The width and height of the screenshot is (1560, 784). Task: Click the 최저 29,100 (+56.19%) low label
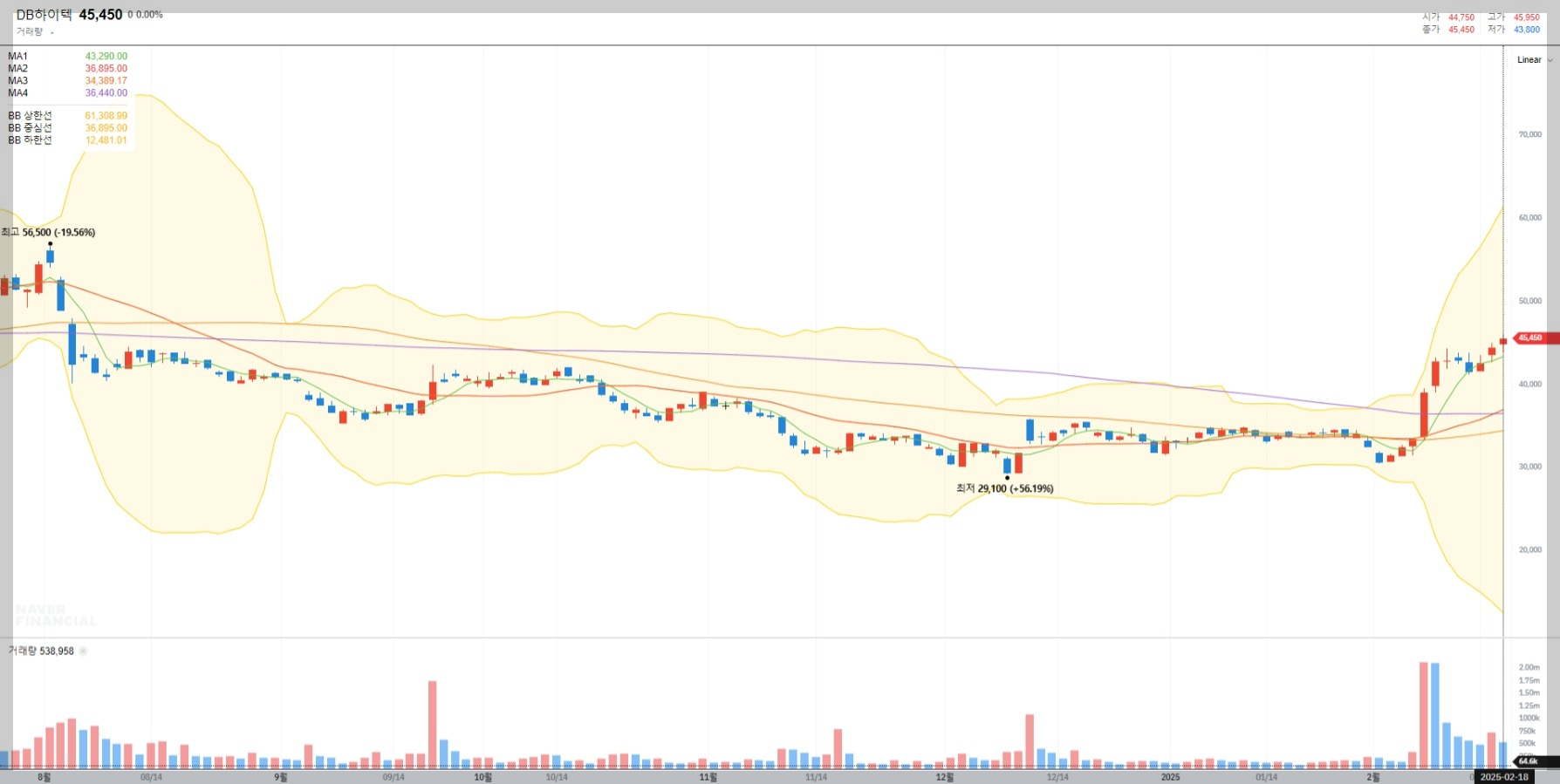1005,488
